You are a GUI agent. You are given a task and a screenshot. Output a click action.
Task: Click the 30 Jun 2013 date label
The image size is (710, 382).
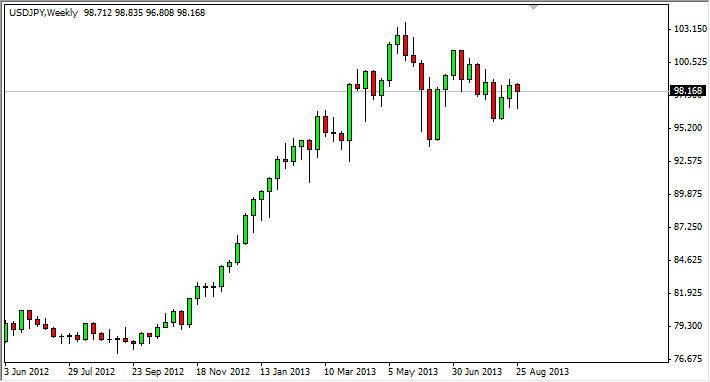(477, 372)
